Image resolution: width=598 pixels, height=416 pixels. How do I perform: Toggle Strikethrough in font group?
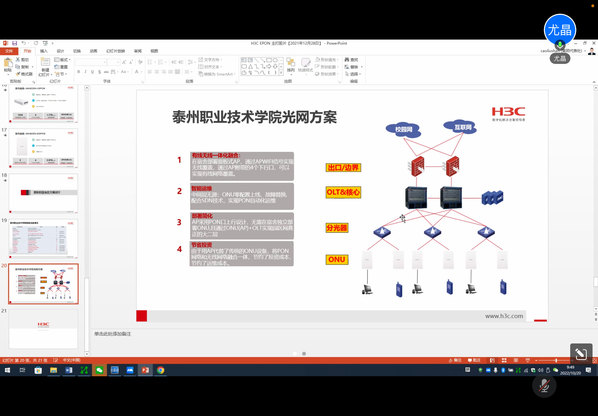pyautogui.click(x=106, y=72)
